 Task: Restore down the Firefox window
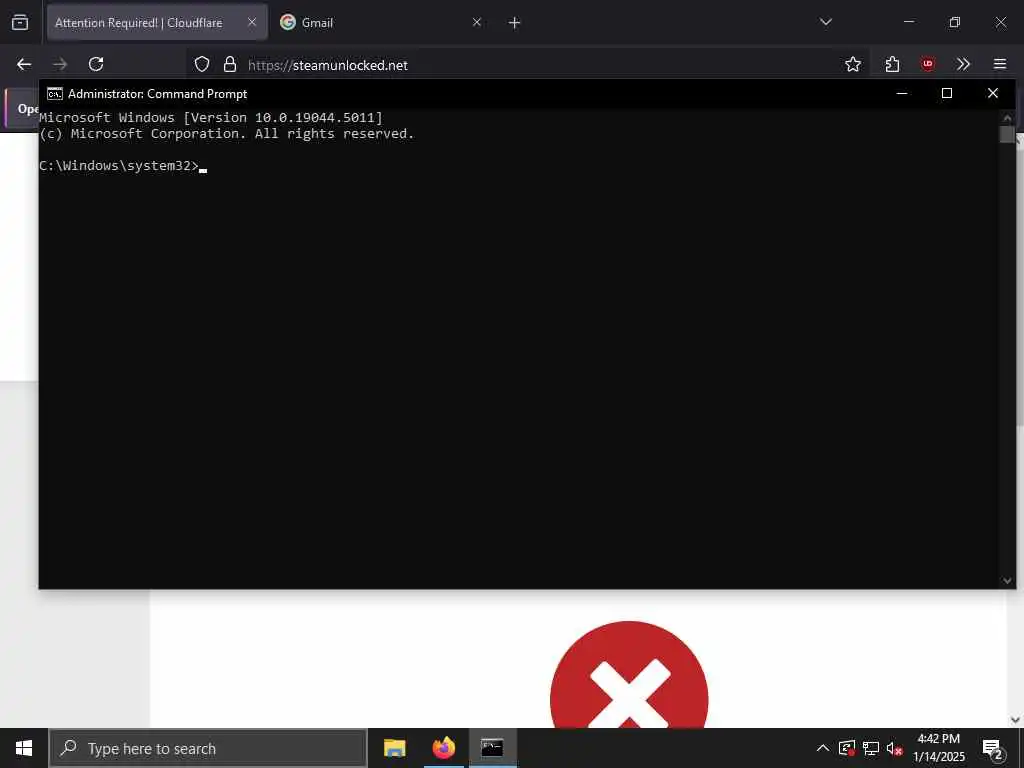pyautogui.click(x=955, y=22)
